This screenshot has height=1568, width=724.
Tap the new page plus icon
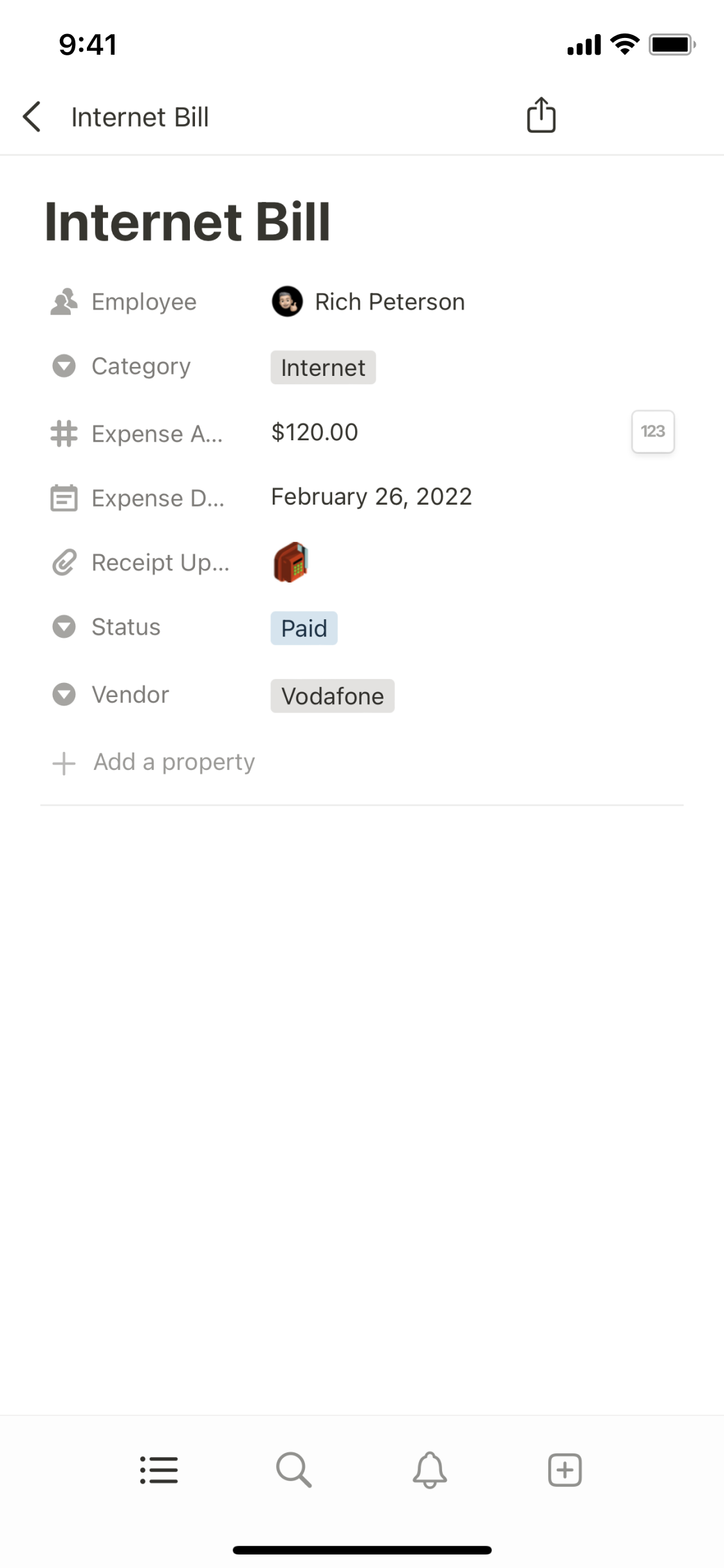coord(564,1470)
